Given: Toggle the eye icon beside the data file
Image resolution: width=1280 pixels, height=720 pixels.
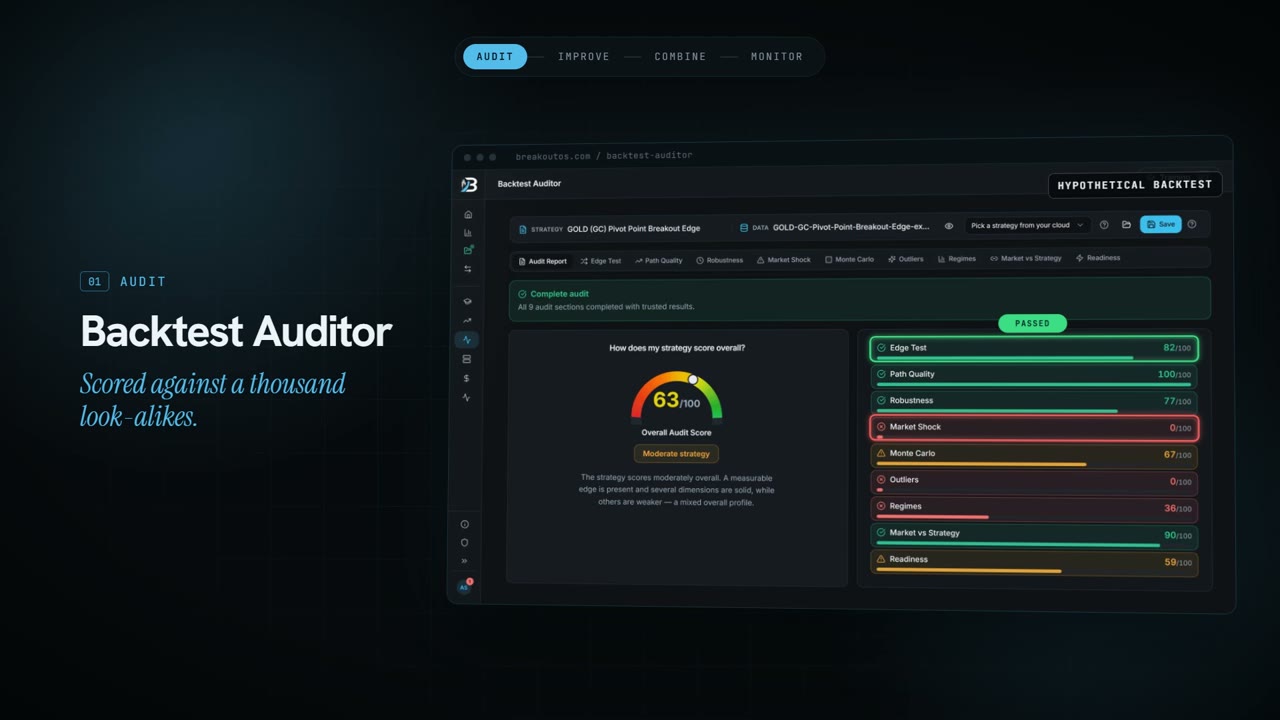Looking at the screenshot, I should point(949,226).
